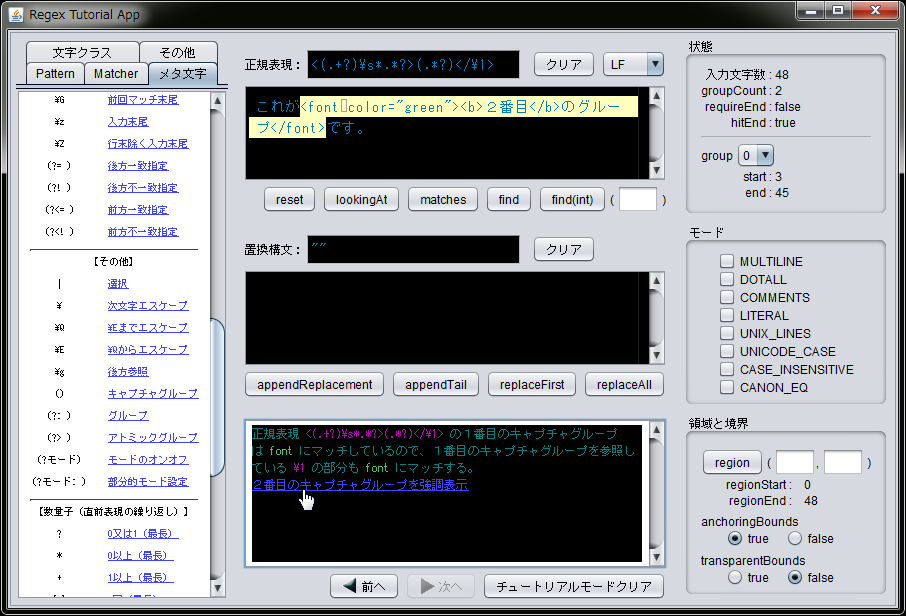Select the メタ文字 tab
906x616 pixels.
point(183,73)
